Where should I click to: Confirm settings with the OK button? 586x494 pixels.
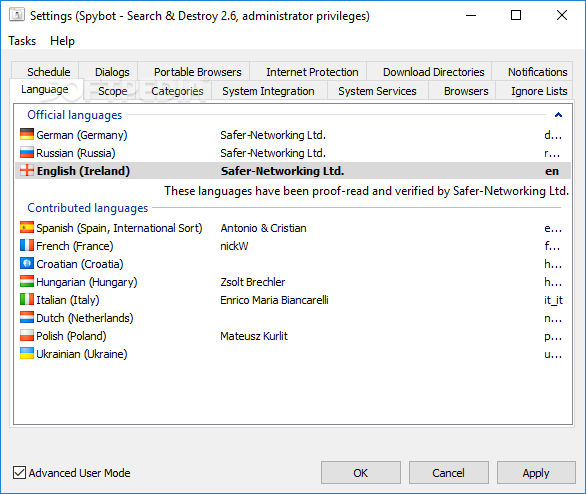(x=361, y=473)
